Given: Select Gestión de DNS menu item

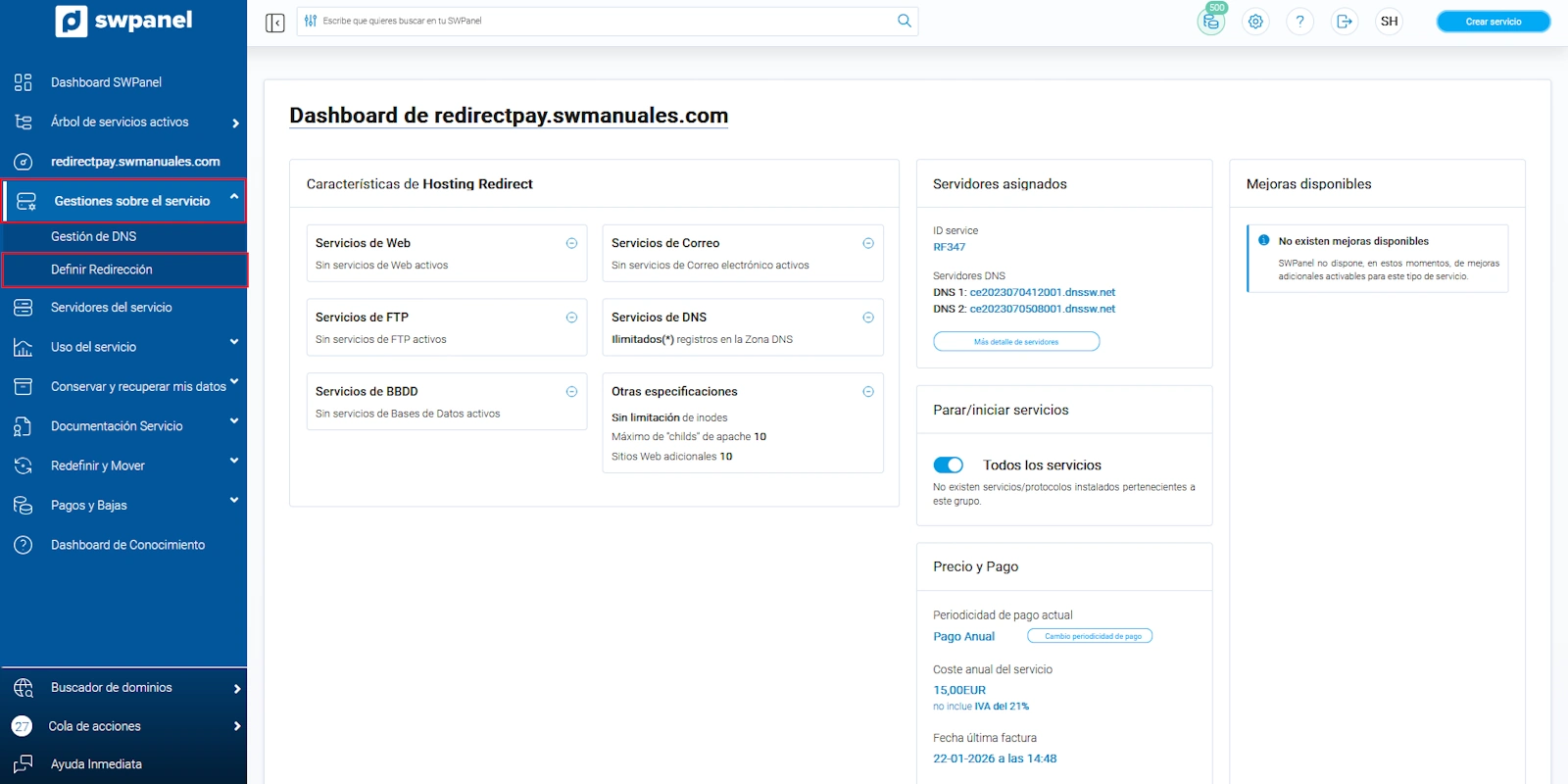Looking at the screenshot, I should (x=94, y=236).
